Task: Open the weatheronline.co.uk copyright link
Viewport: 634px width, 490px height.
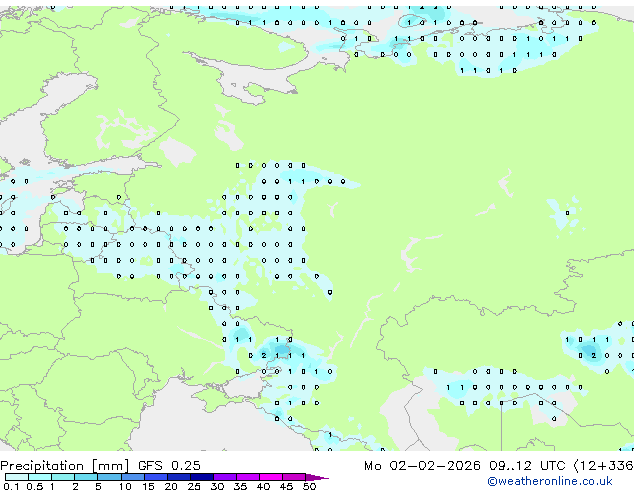Action: (550, 481)
